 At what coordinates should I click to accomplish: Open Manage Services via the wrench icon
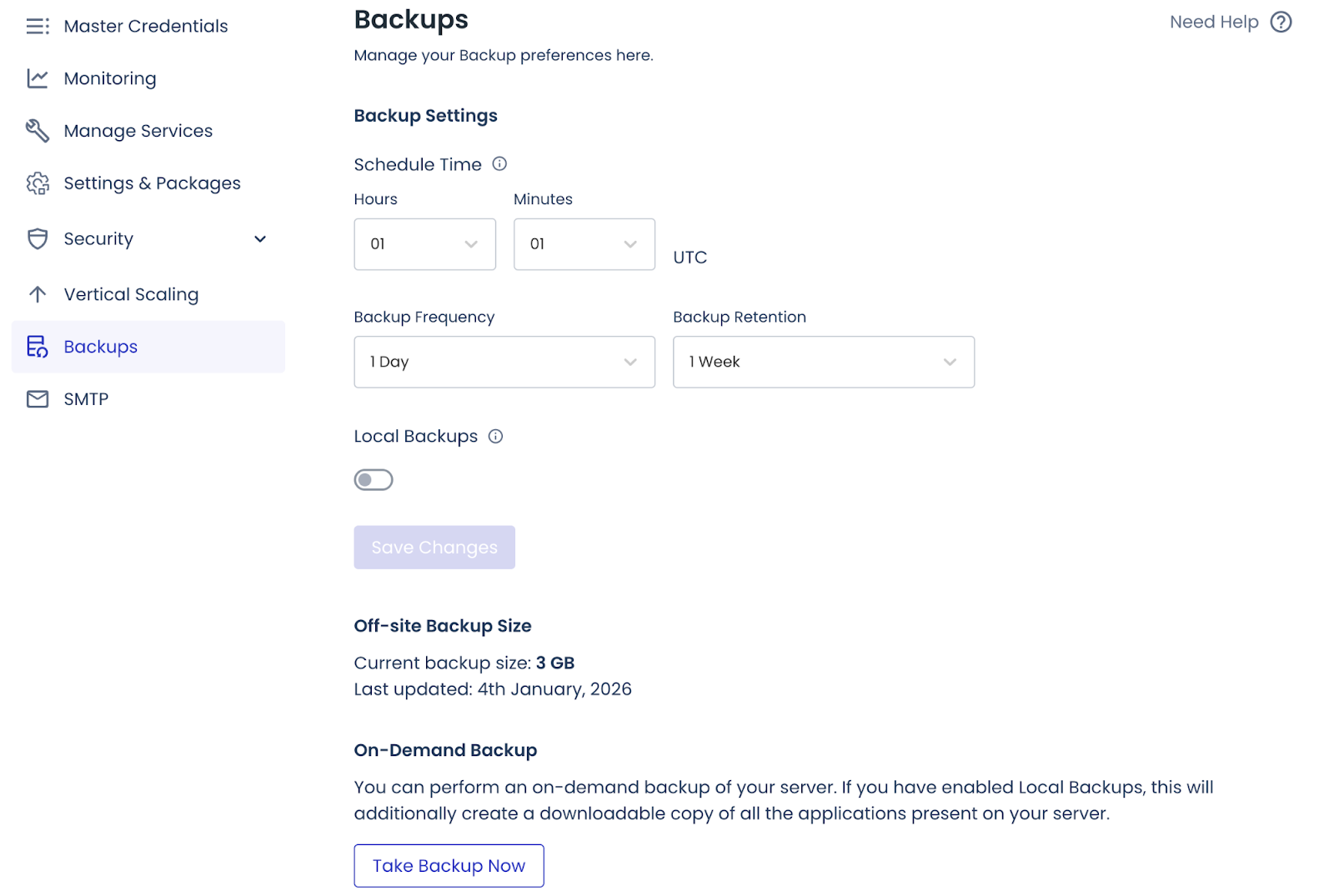pos(38,130)
